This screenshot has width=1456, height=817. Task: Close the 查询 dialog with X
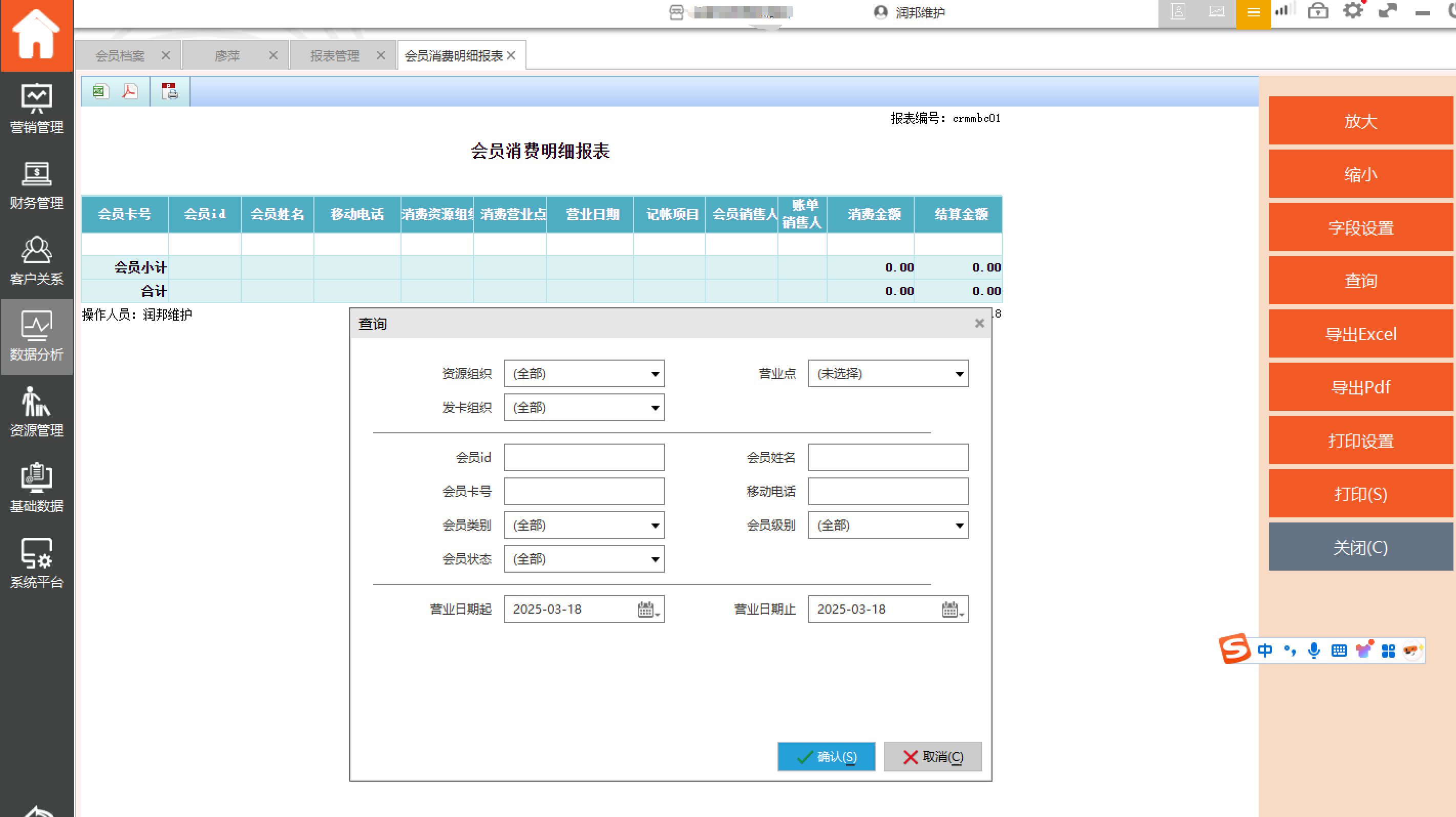980,323
